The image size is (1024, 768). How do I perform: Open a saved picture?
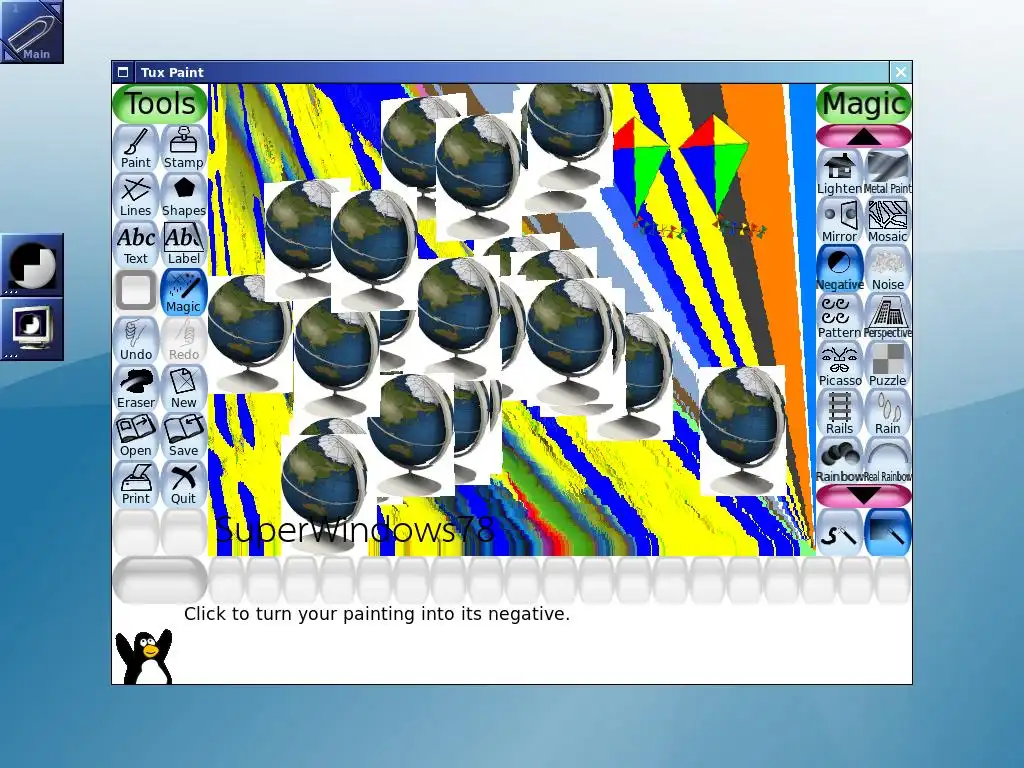click(136, 436)
